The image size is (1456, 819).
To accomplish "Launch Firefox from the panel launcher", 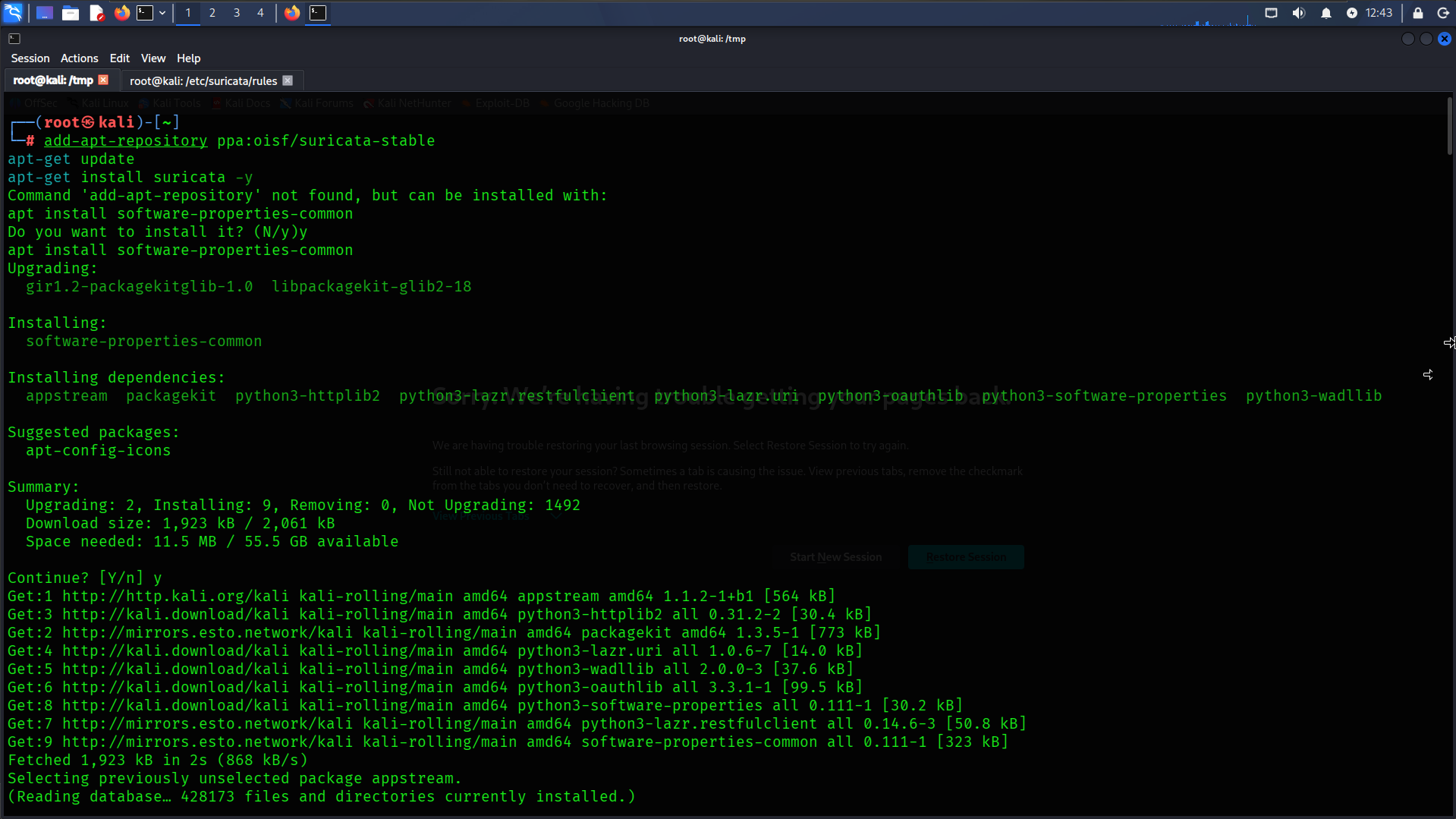I will click(121, 13).
